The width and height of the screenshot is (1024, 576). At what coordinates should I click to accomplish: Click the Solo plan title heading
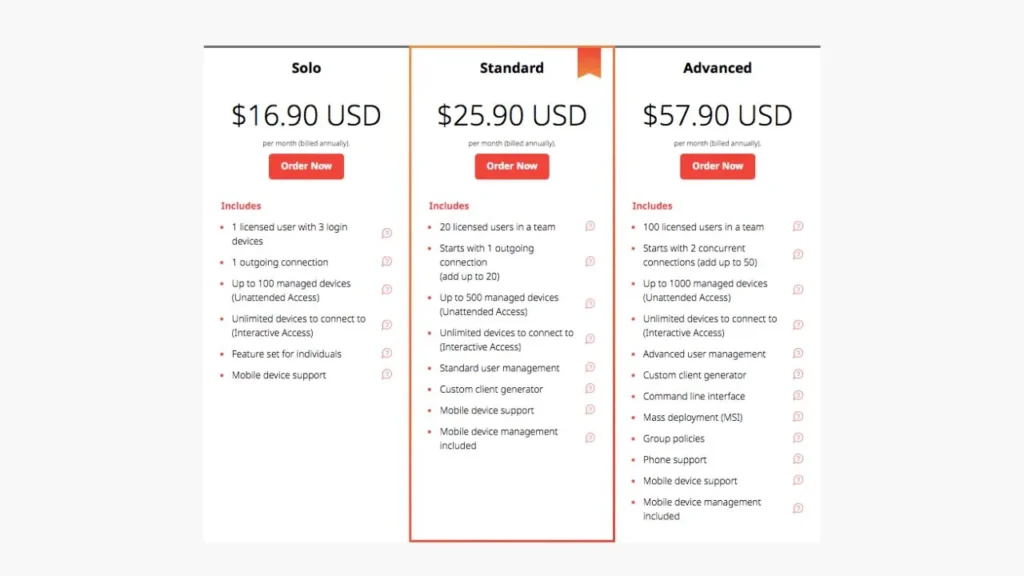click(x=306, y=67)
